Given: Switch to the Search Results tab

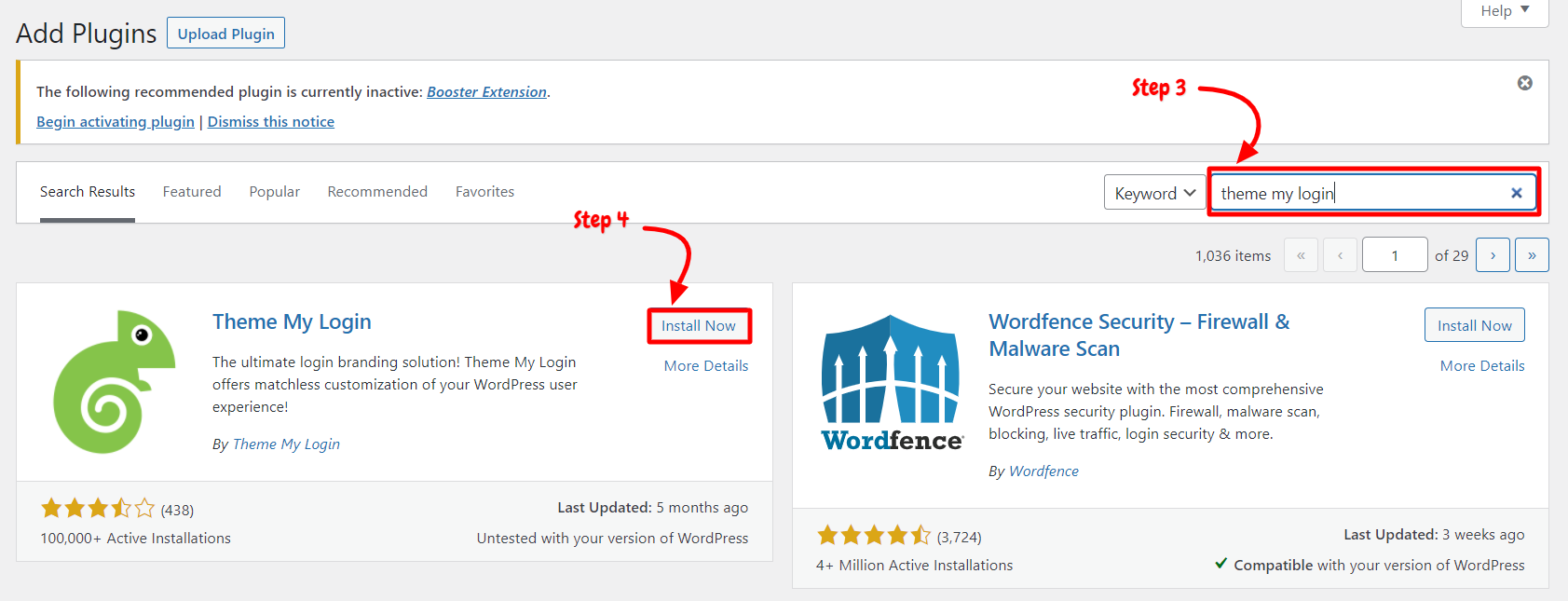Looking at the screenshot, I should click(88, 192).
